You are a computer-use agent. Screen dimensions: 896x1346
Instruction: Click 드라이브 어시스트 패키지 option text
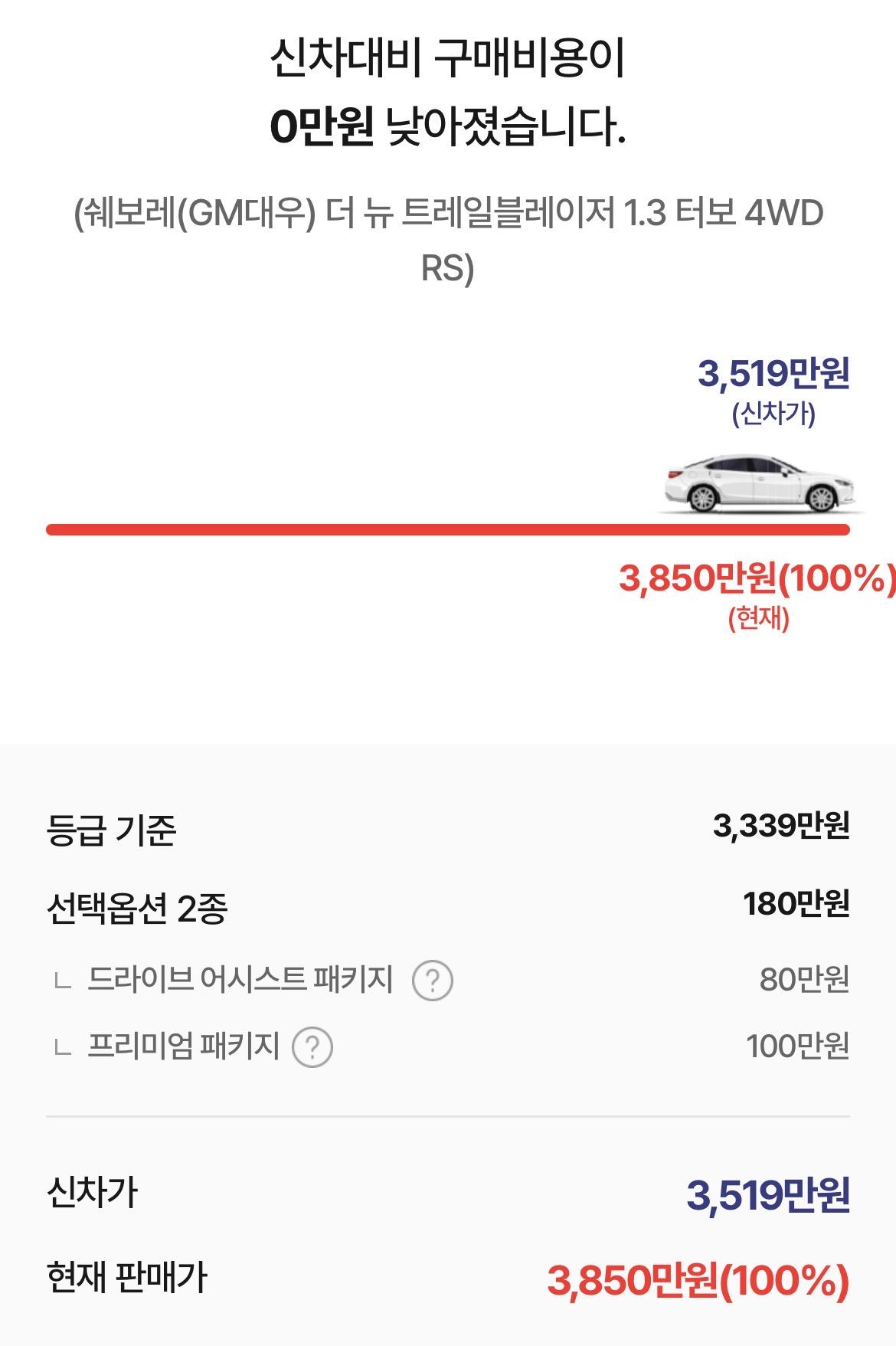(240, 980)
